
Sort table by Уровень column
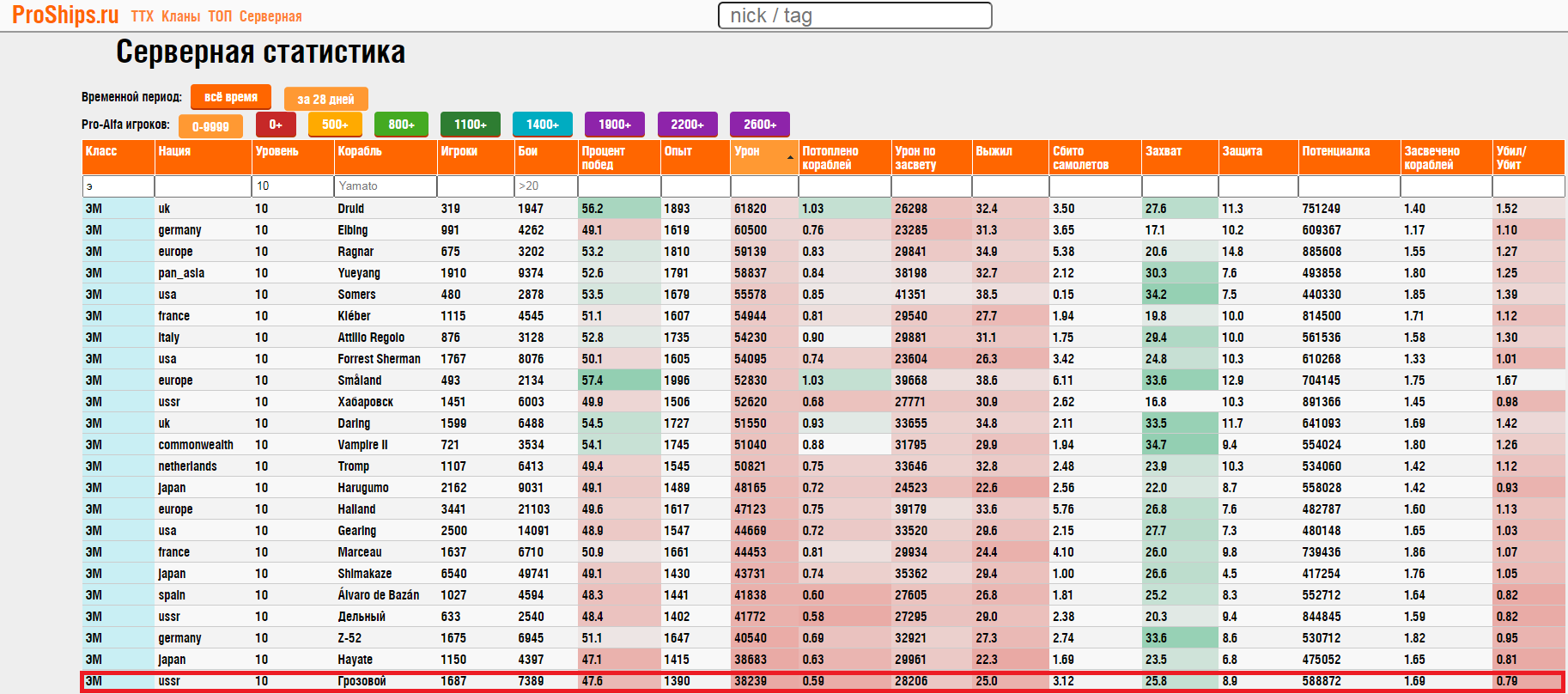[293, 157]
